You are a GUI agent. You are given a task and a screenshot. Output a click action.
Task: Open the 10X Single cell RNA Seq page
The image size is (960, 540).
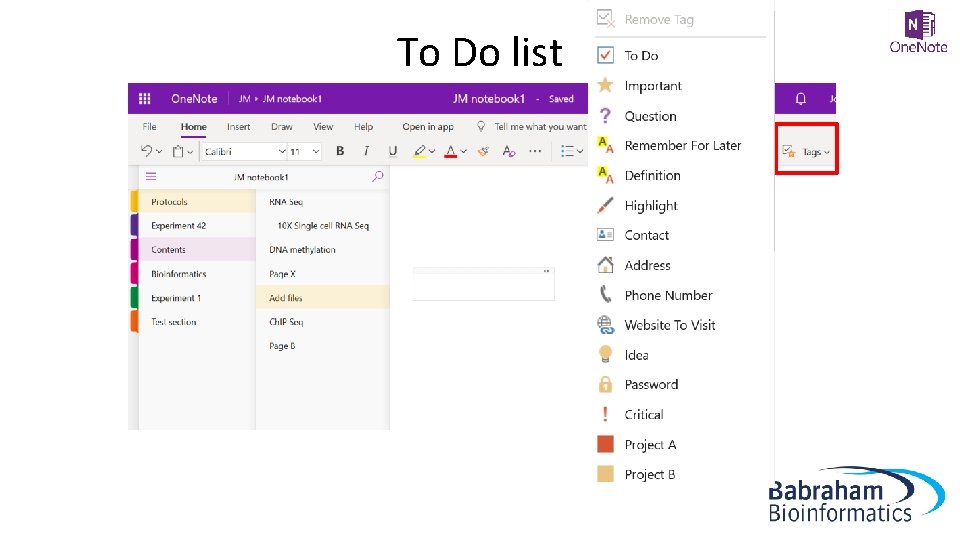(323, 225)
